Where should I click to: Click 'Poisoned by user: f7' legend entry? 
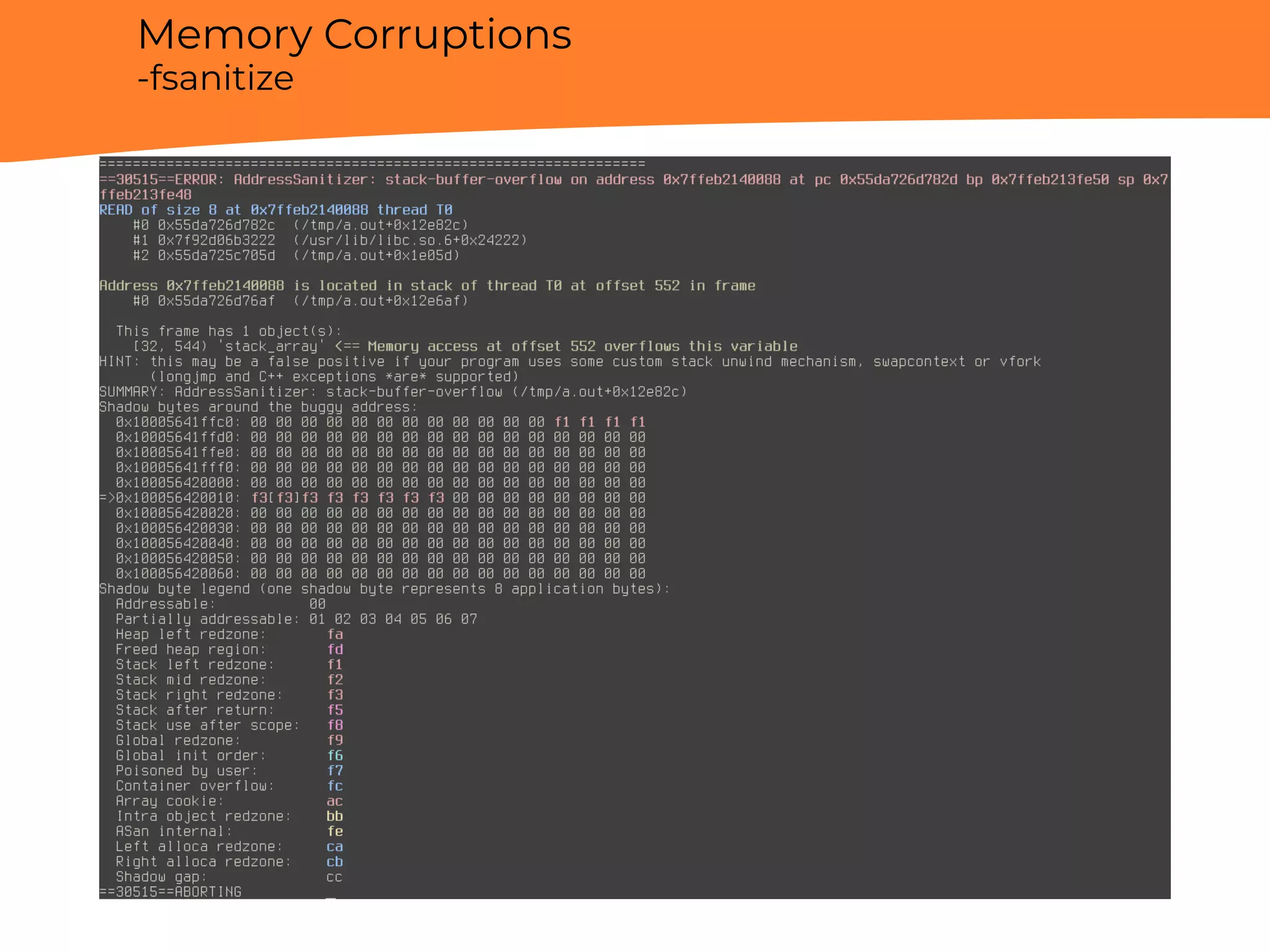229,771
